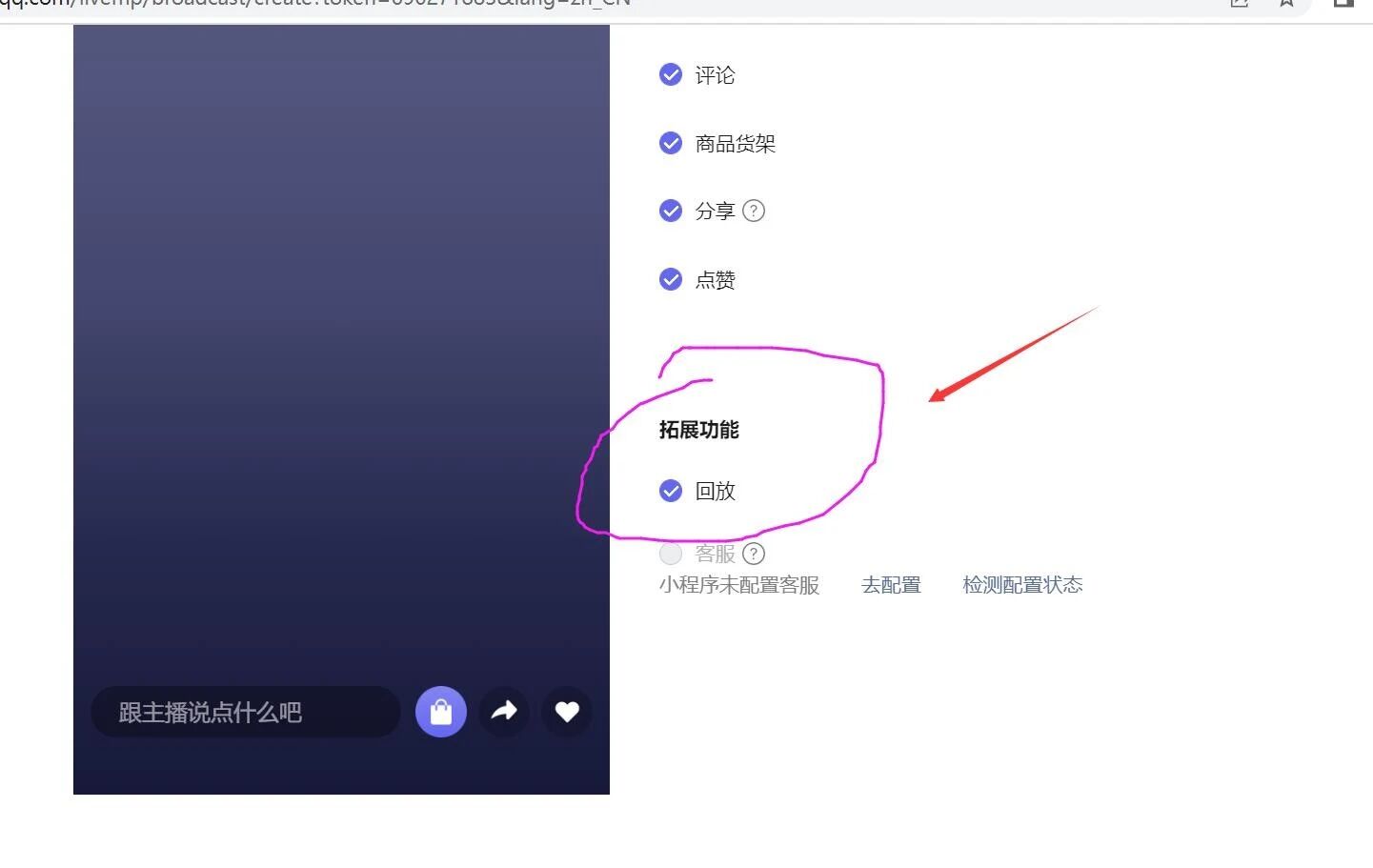Uncheck the 分享 checkbox
Viewport: 1373px width, 868px height.
pyautogui.click(x=671, y=211)
